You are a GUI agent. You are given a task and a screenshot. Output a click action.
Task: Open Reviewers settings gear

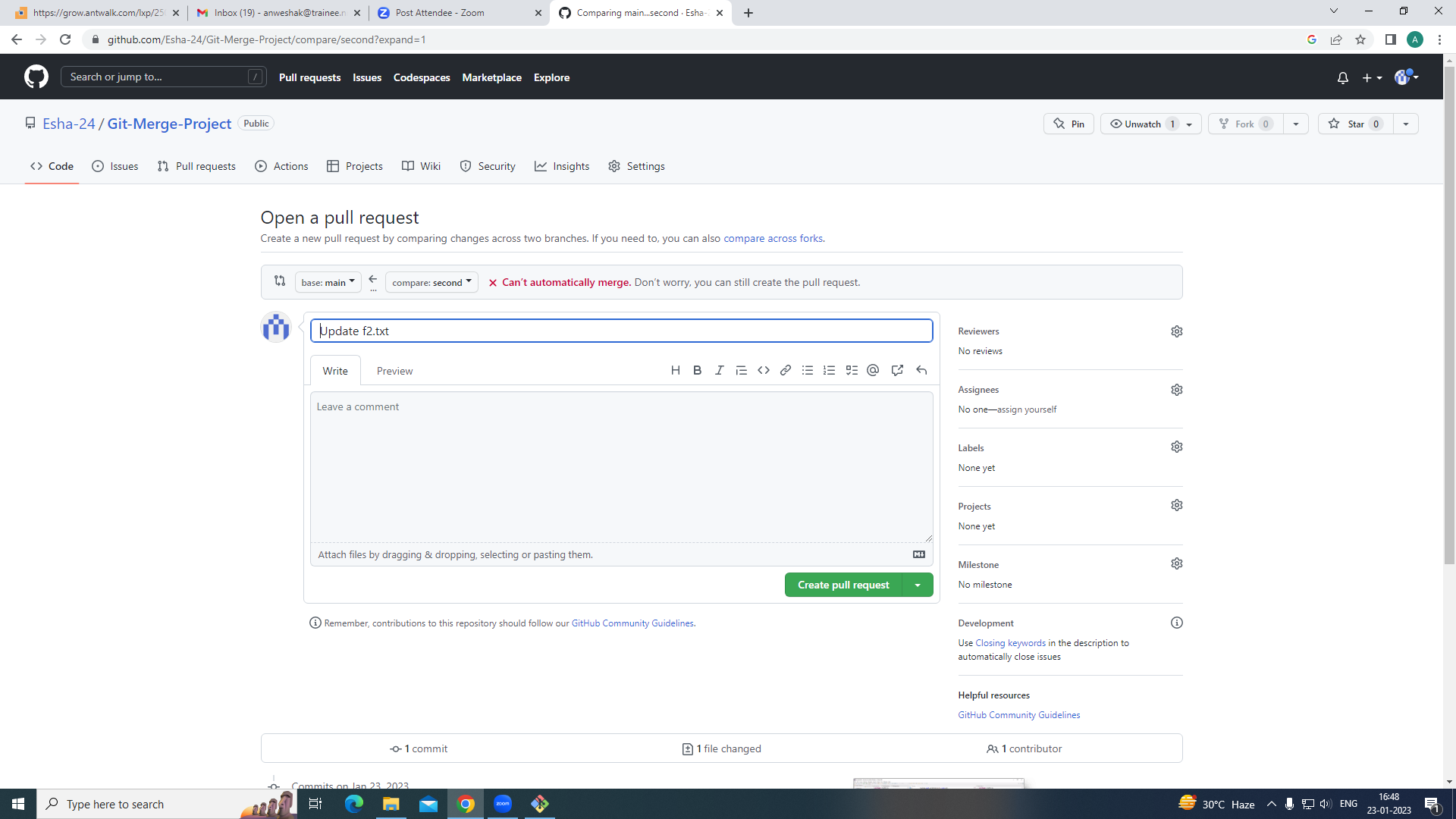(x=1176, y=331)
